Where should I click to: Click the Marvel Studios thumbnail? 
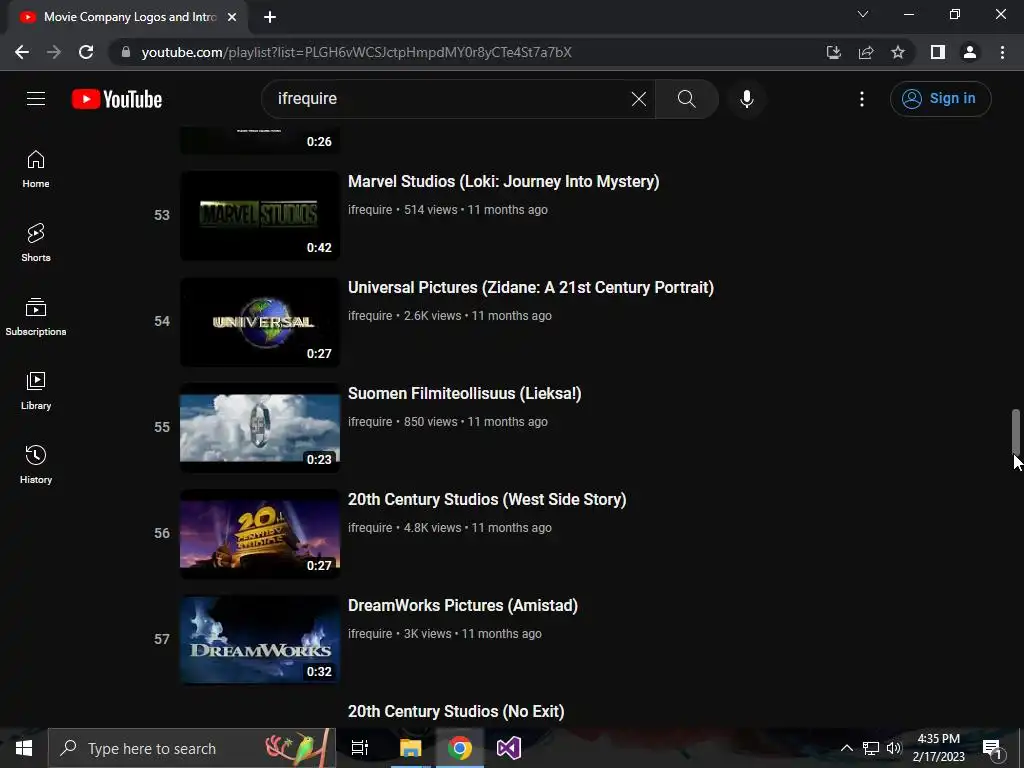(260, 216)
